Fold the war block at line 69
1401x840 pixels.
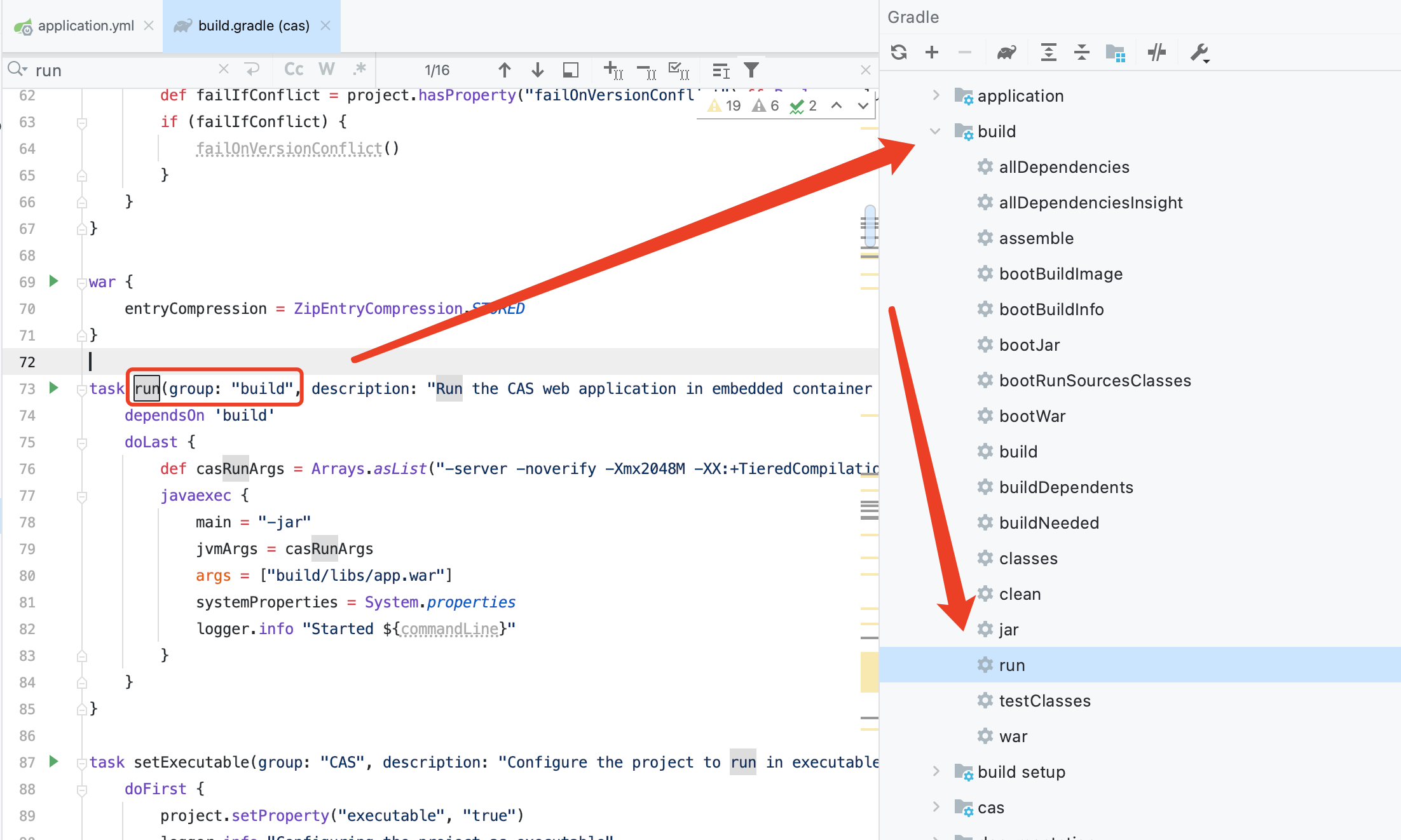(x=81, y=283)
